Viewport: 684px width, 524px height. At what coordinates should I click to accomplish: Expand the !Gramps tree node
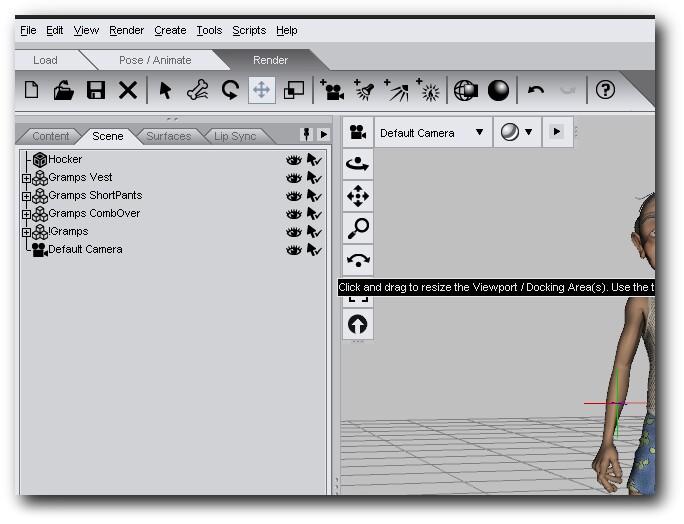coord(26,232)
